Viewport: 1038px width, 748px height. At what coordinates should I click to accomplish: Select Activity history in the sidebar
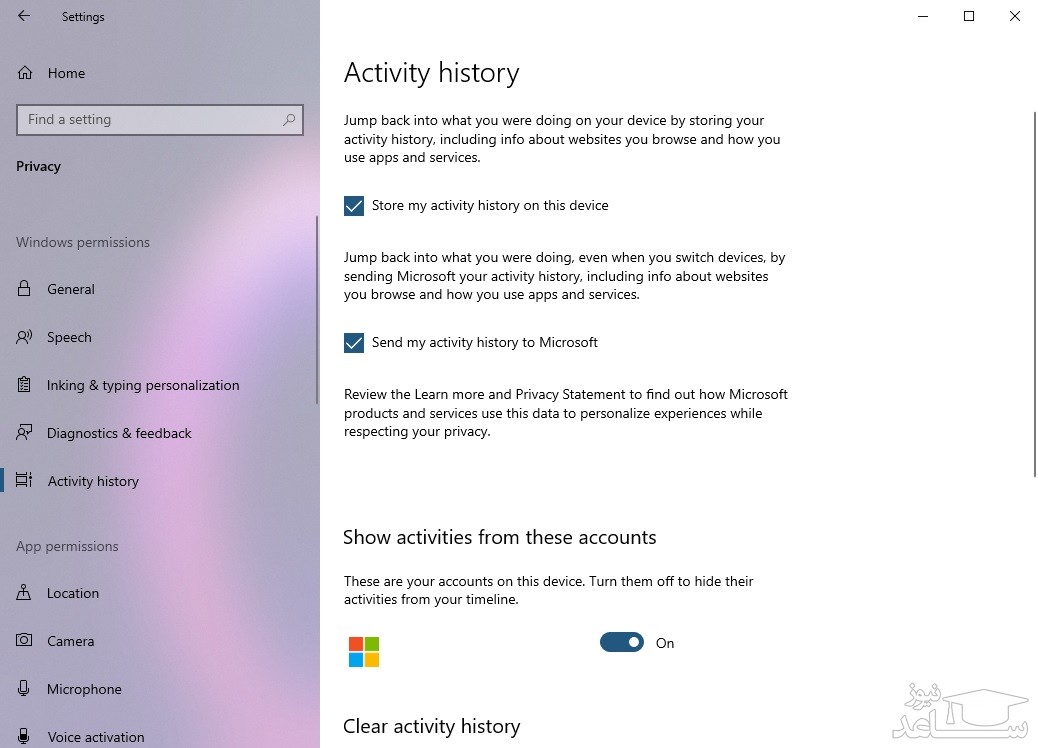(93, 481)
